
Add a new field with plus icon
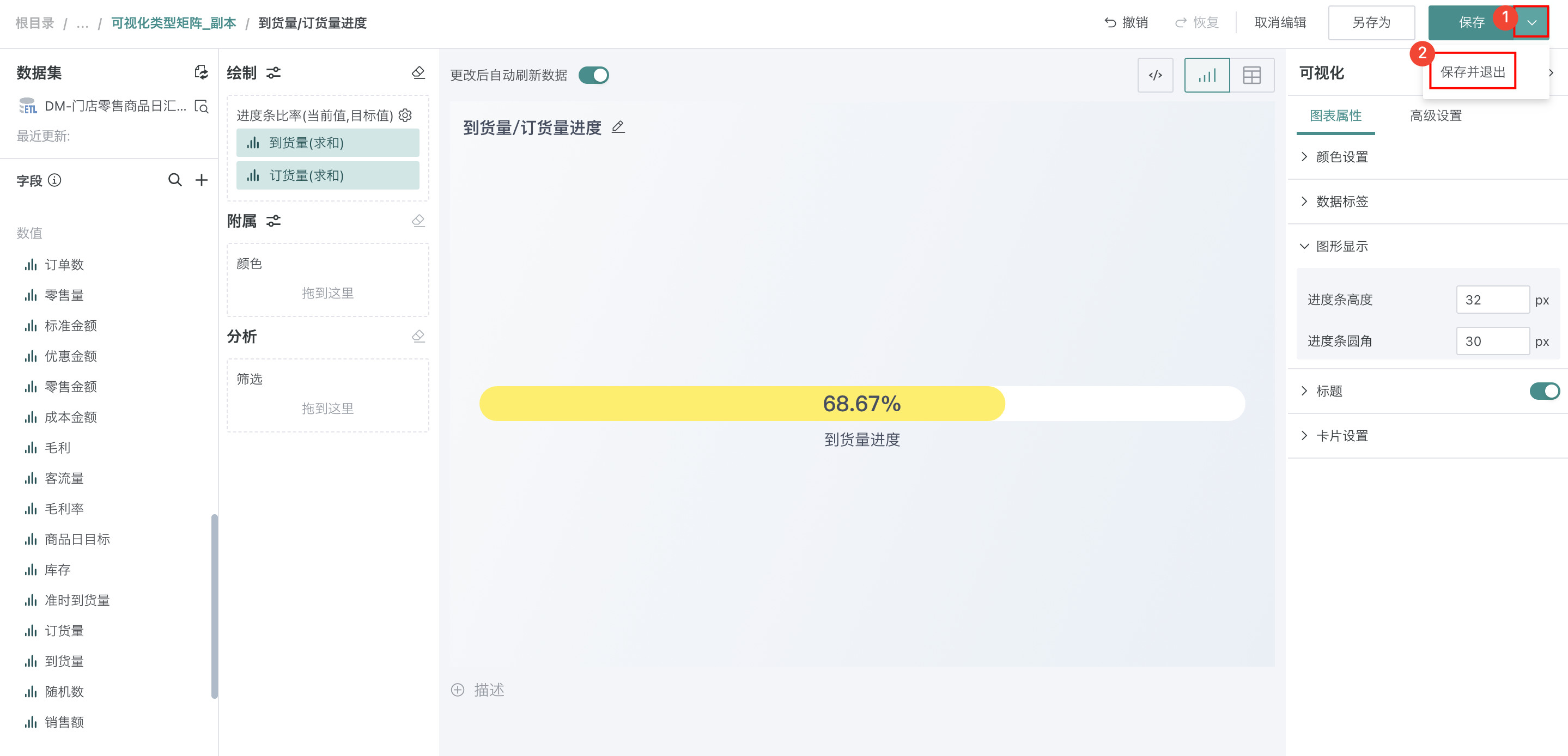202,180
